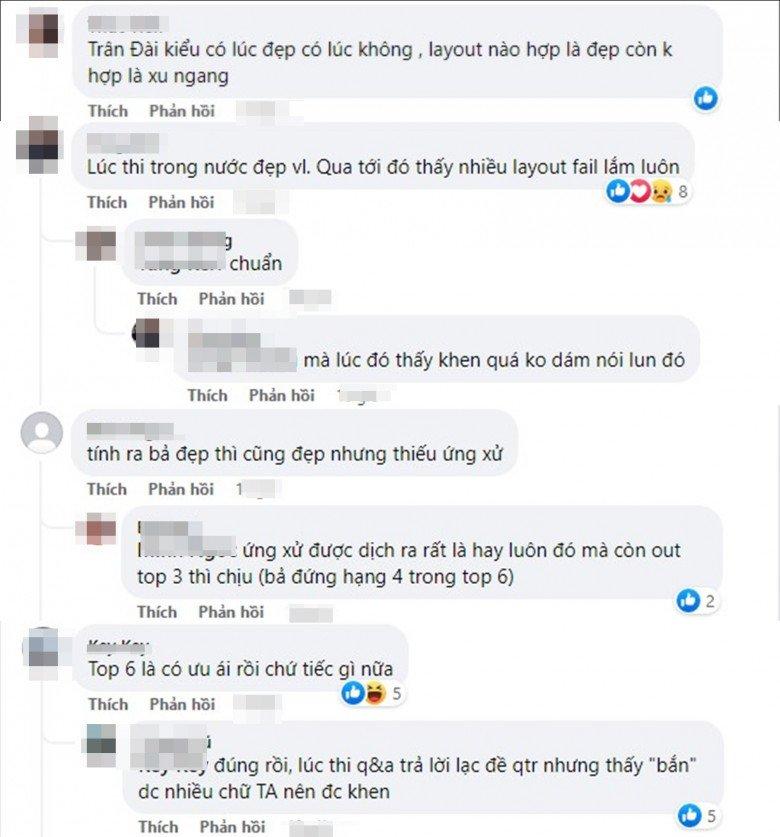Open laughing reactions on 'Top 6' comment
This screenshot has height=837, width=780.
click(x=375, y=693)
